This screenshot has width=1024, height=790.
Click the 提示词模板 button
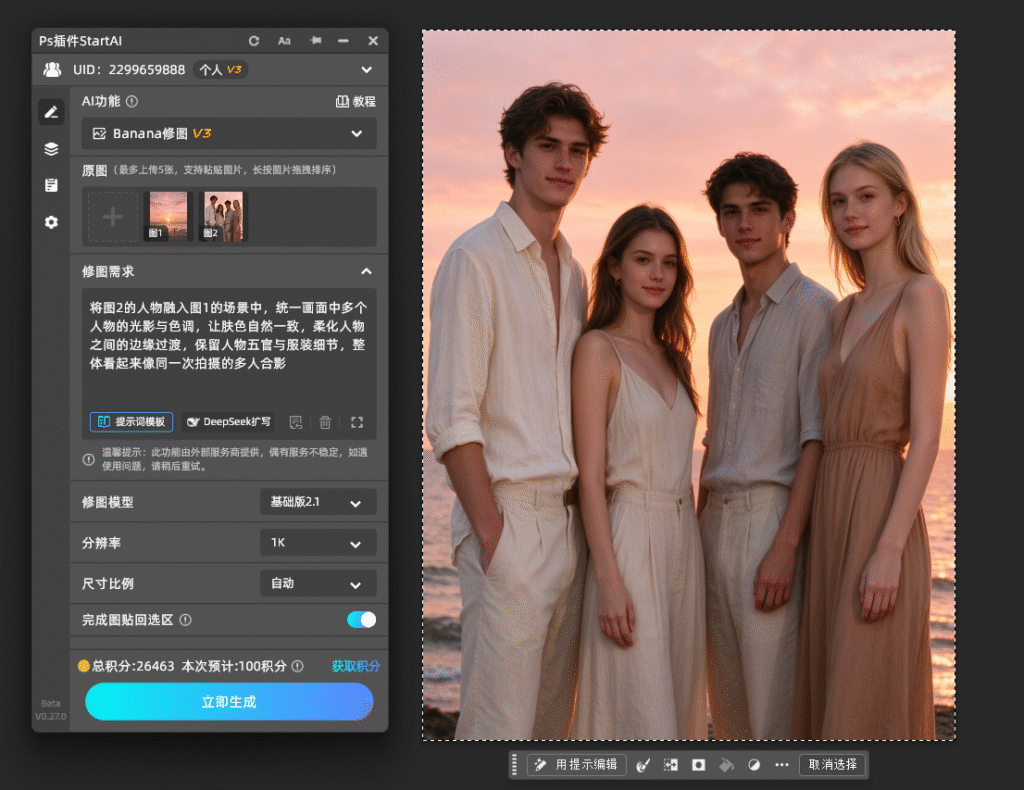pos(131,422)
